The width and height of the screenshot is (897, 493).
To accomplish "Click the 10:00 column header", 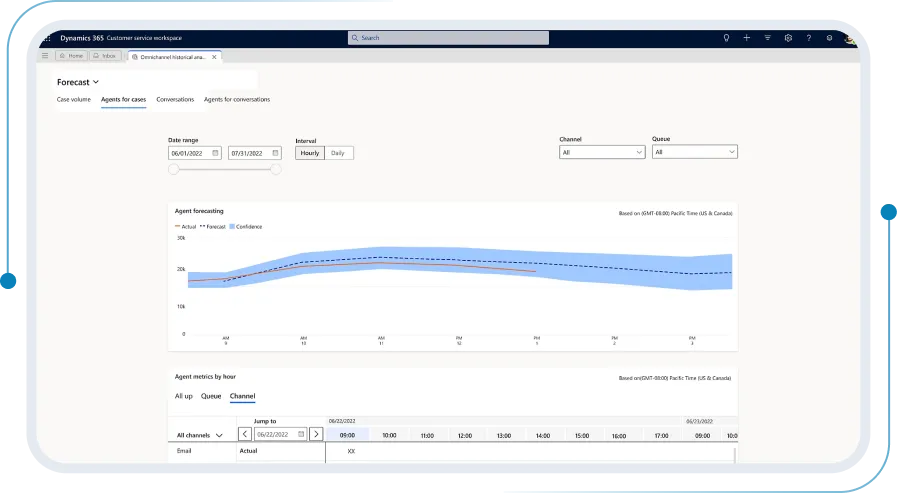I will (x=389, y=435).
